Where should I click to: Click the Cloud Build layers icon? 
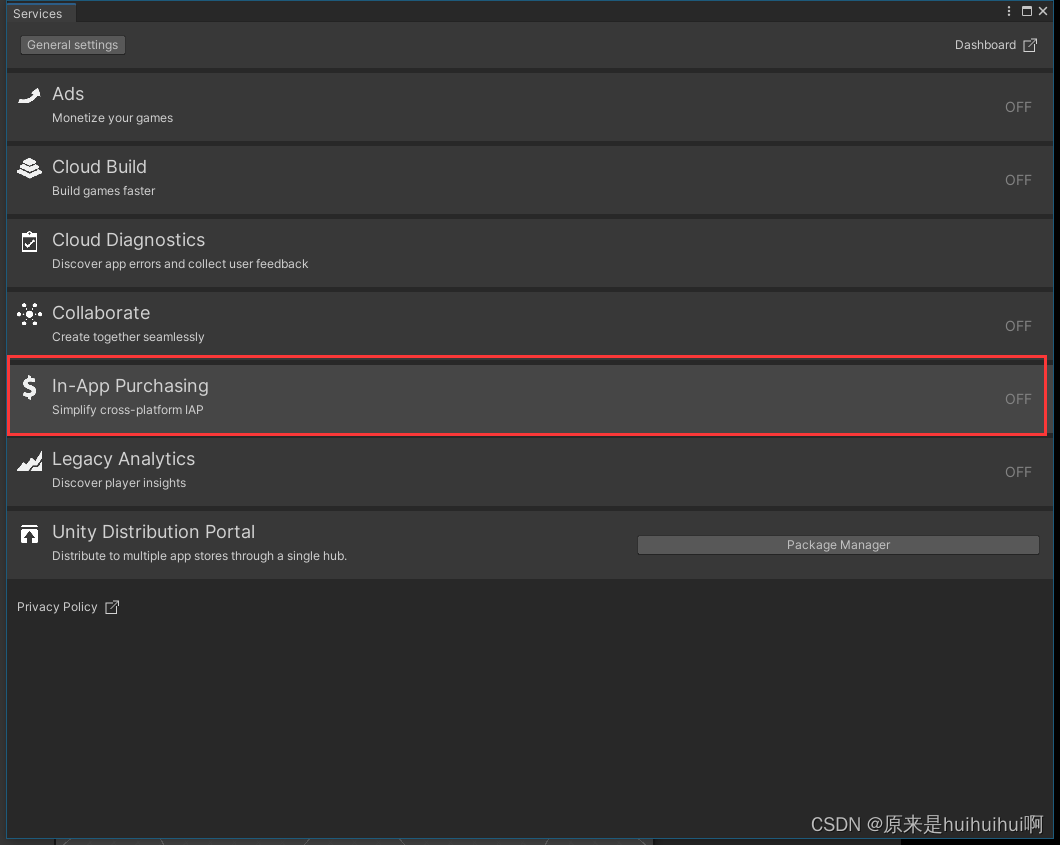28,168
